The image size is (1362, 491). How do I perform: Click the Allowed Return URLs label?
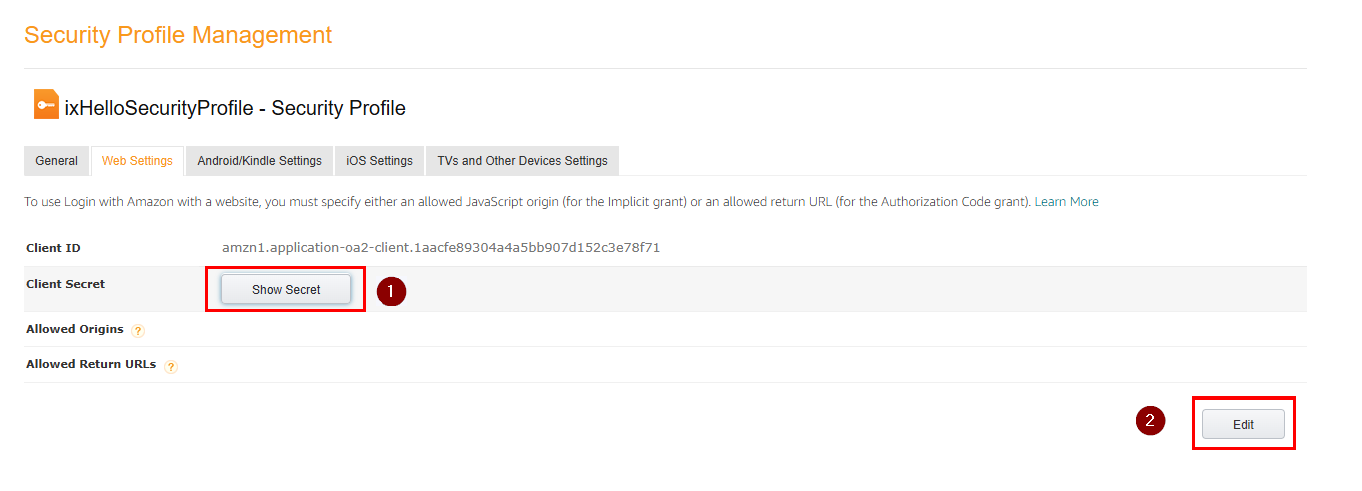(x=91, y=364)
